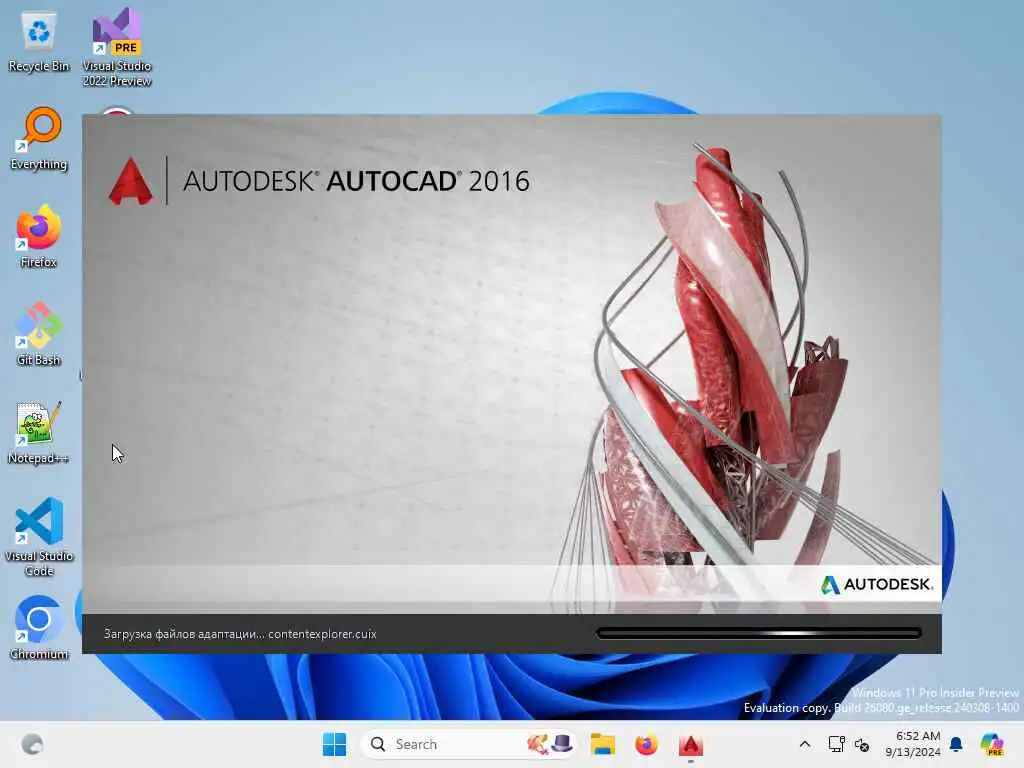Image resolution: width=1024 pixels, height=768 pixels.
Task: Click the red AutoCAD logo on splash
Action: tap(131, 182)
